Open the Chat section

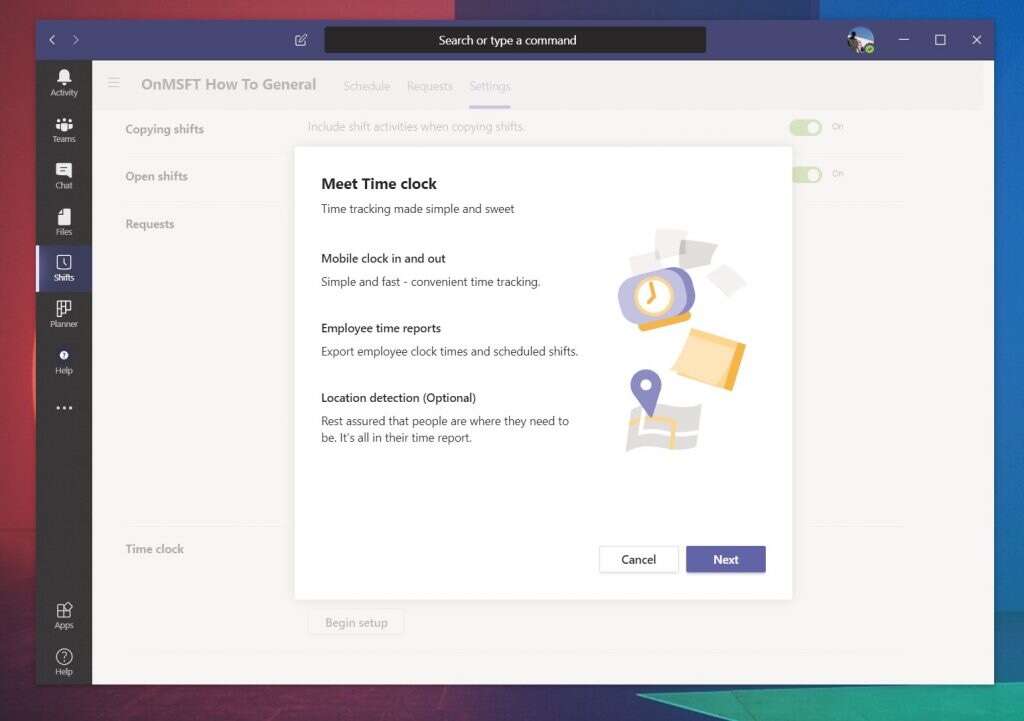[63, 176]
